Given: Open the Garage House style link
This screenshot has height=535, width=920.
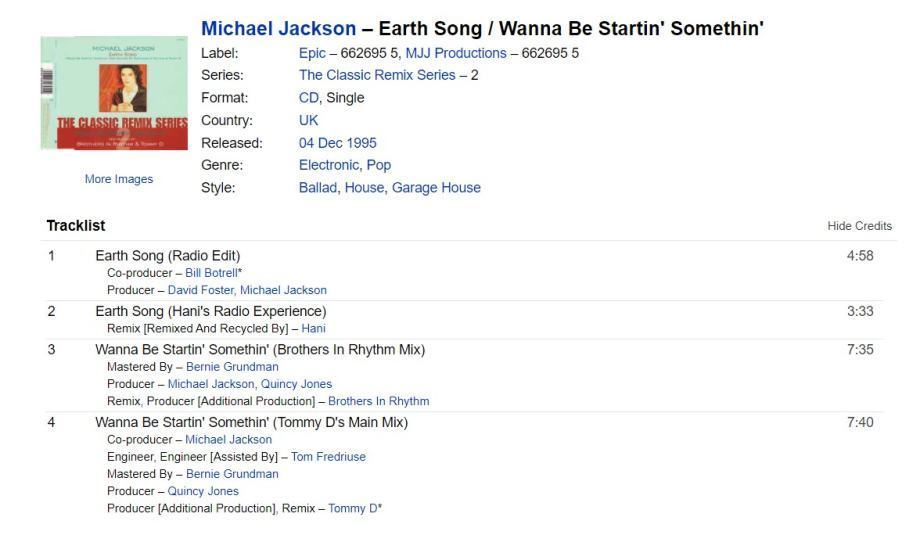Looking at the screenshot, I should coord(436,187).
